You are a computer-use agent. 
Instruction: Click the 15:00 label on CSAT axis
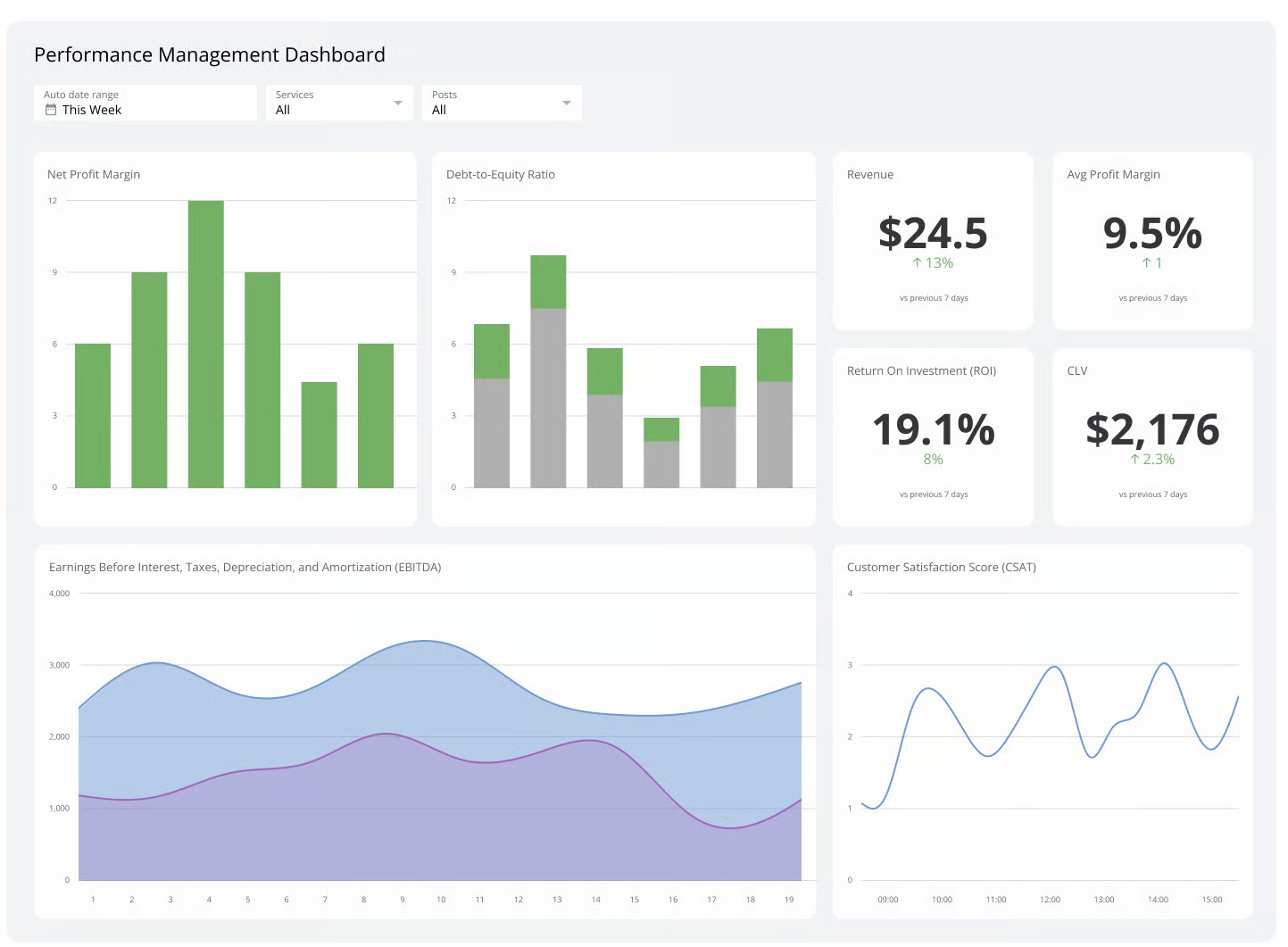[1212, 900]
